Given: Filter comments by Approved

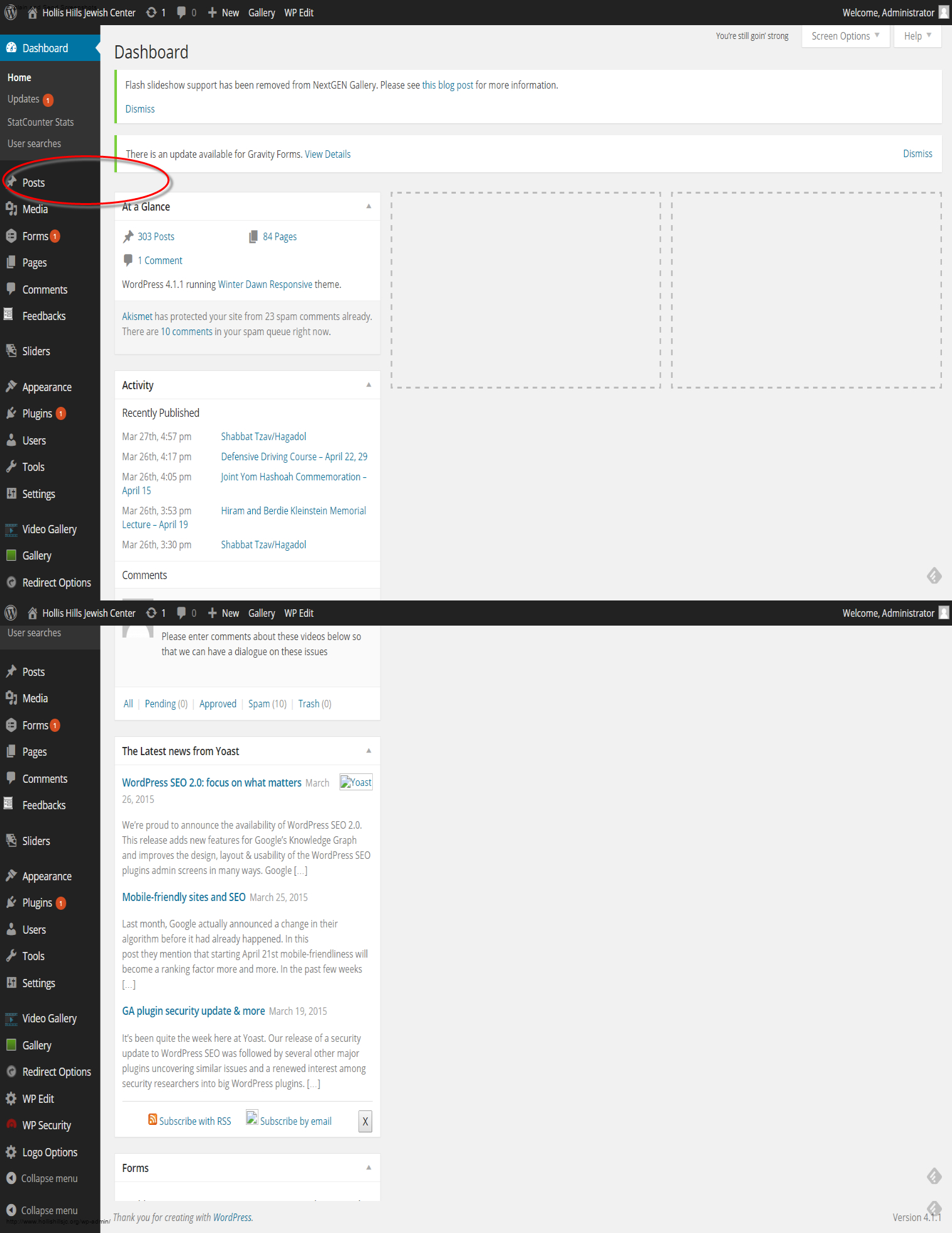Looking at the screenshot, I should coord(218,704).
